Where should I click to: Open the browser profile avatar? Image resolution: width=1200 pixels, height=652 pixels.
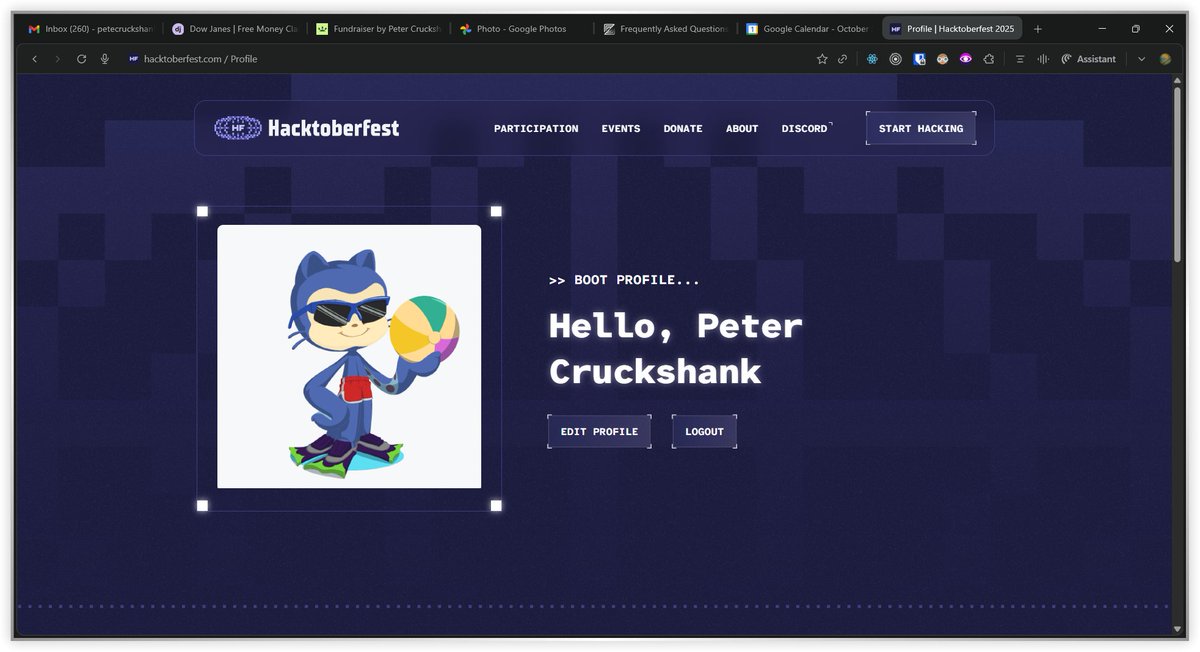(1165, 59)
